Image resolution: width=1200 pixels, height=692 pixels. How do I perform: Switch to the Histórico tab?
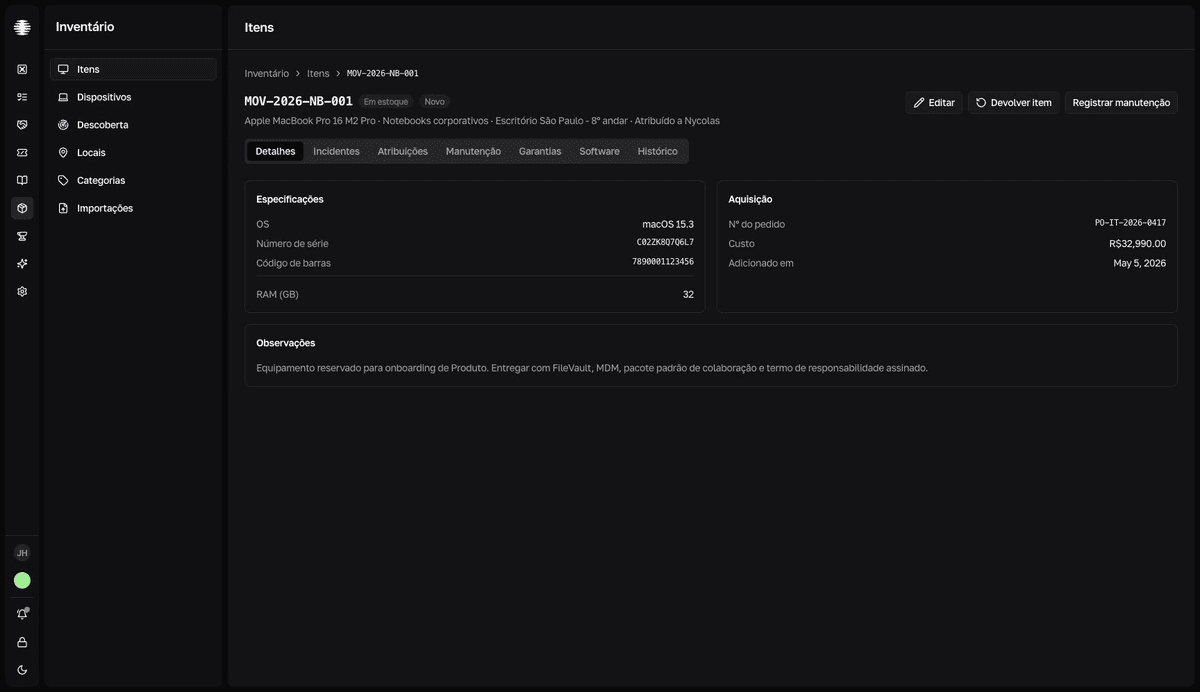click(657, 151)
